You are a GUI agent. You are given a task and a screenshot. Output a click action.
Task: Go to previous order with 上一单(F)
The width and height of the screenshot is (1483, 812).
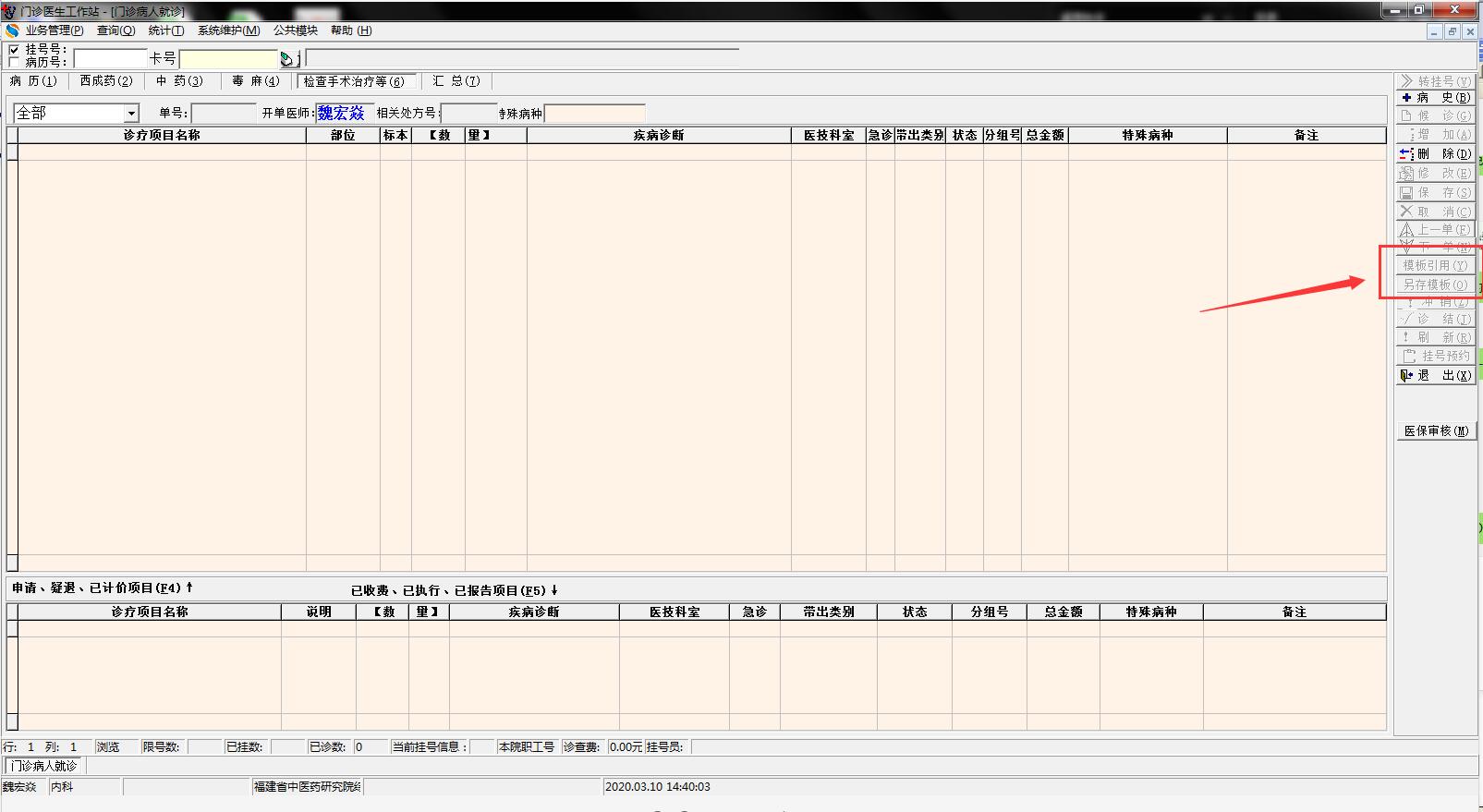pyautogui.click(x=1435, y=230)
